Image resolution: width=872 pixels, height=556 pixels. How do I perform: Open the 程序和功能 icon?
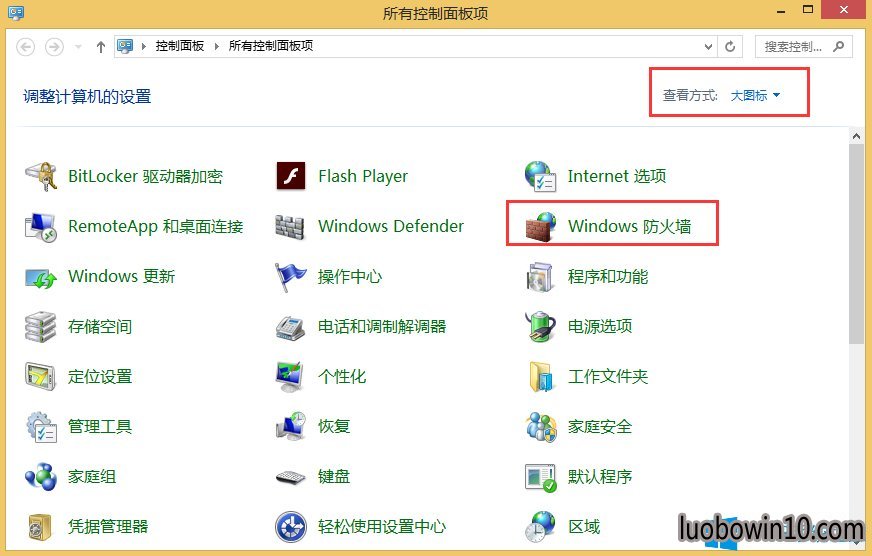click(x=540, y=277)
